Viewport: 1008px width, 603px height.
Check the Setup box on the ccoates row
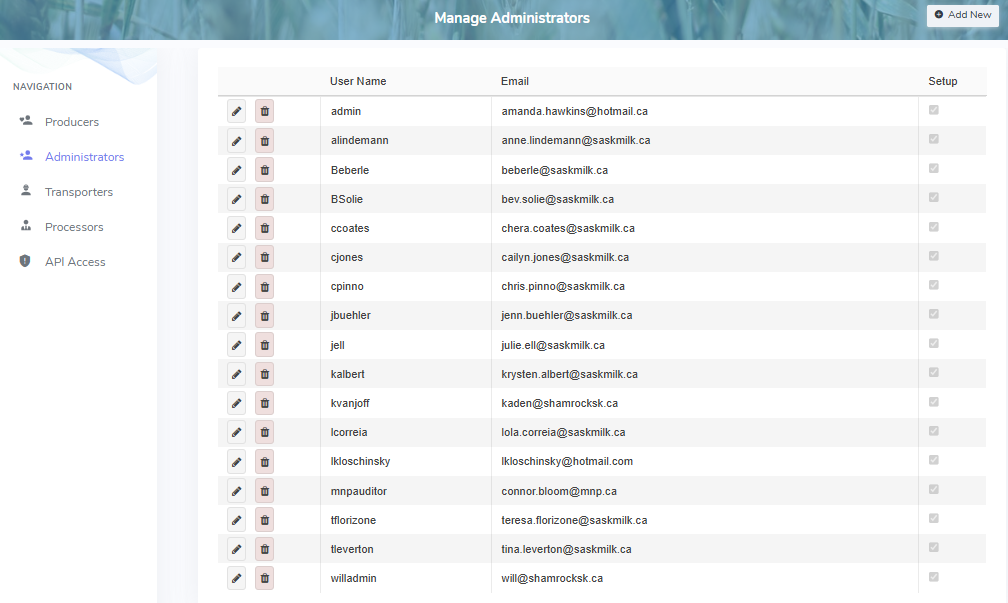coord(933,227)
